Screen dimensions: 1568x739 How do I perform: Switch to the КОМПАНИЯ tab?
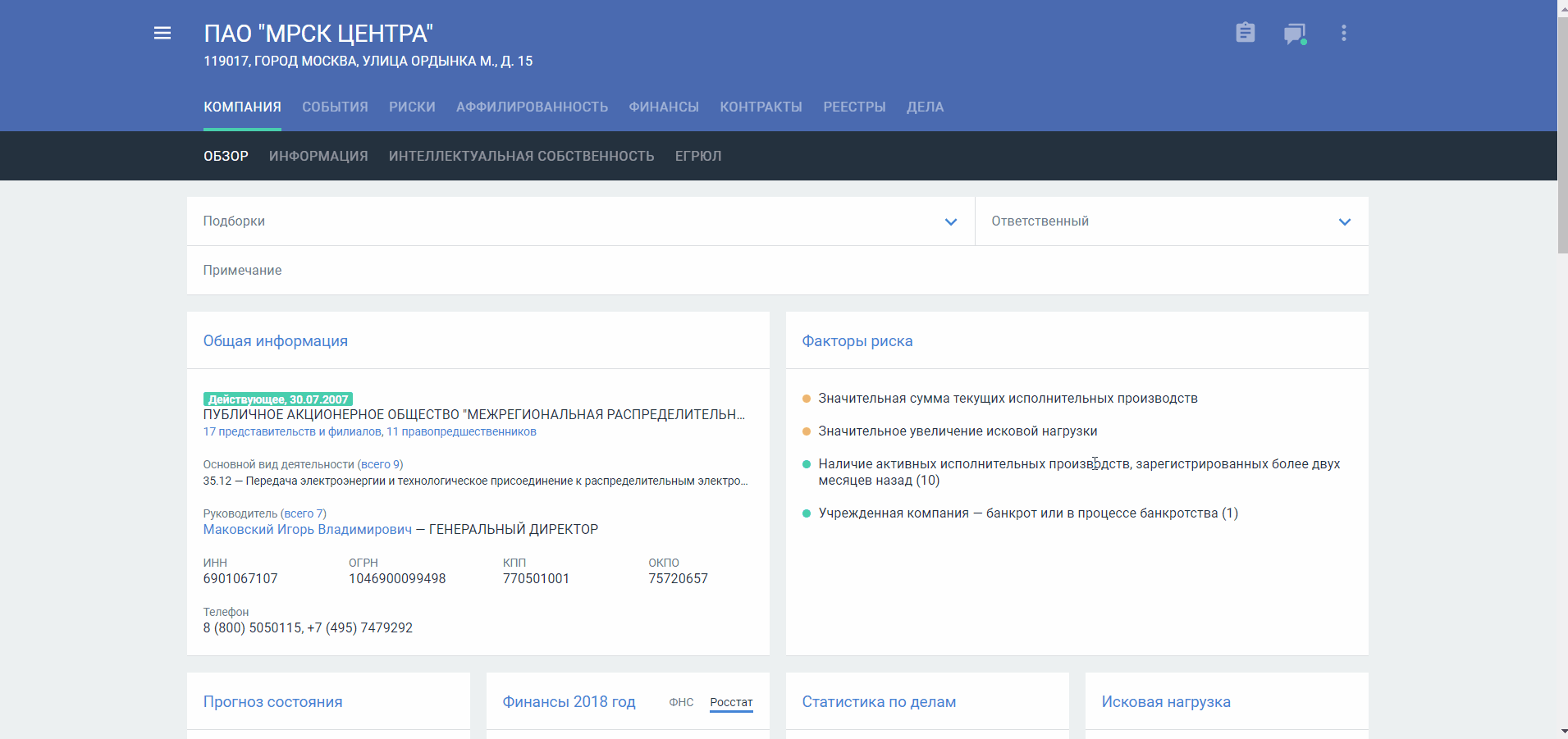coord(242,107)
